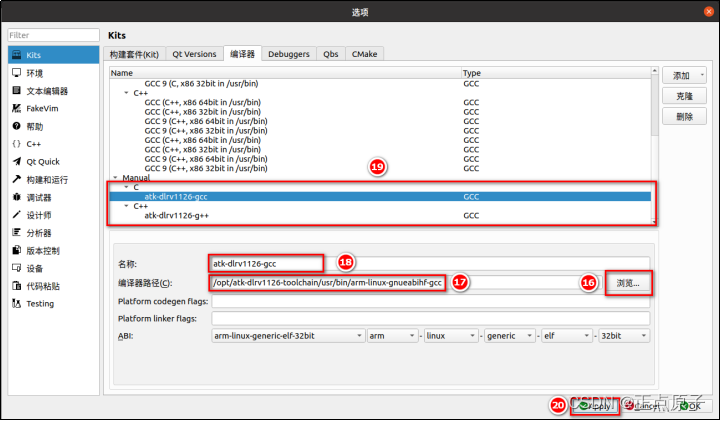Select atk-dlrv1126-g++ compiler row
721x421 pixels.
[380, 216]
